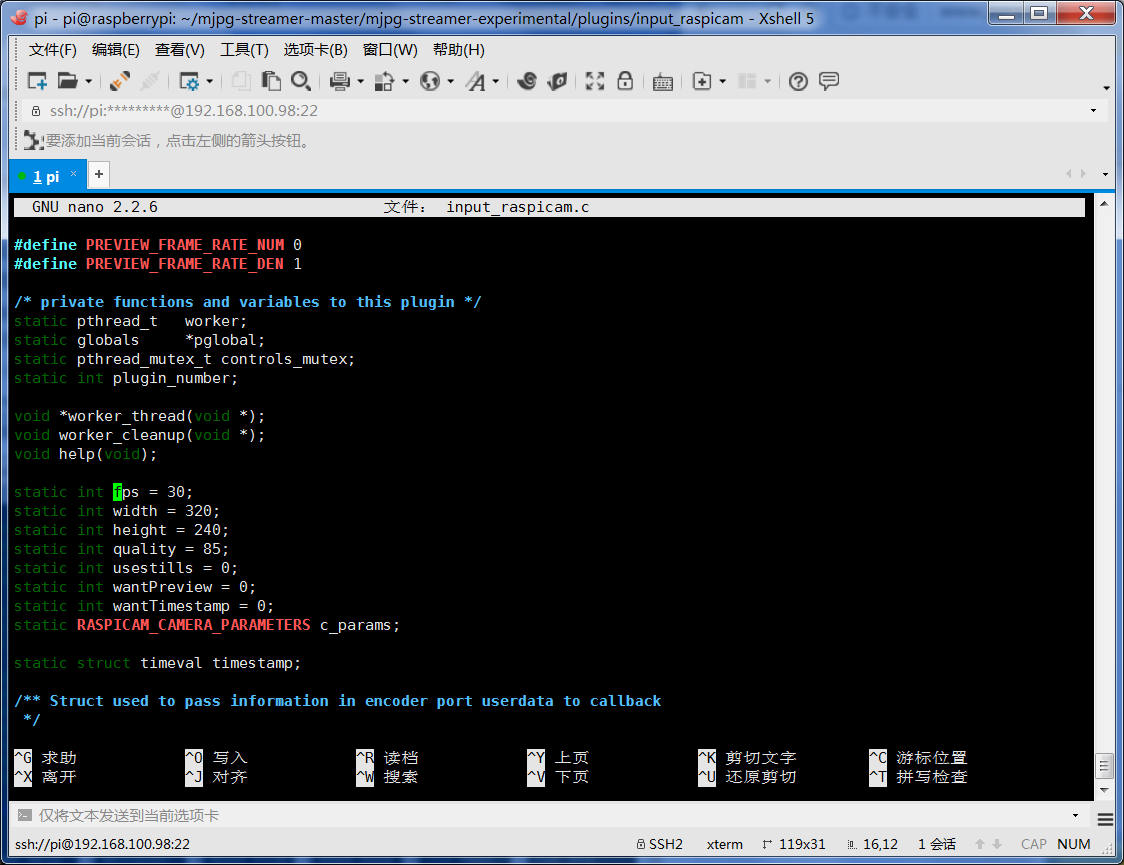Viewport: 1124px width, 865px height.
Task: Launch Xftp via swirl icon
Action: [527, 81]
